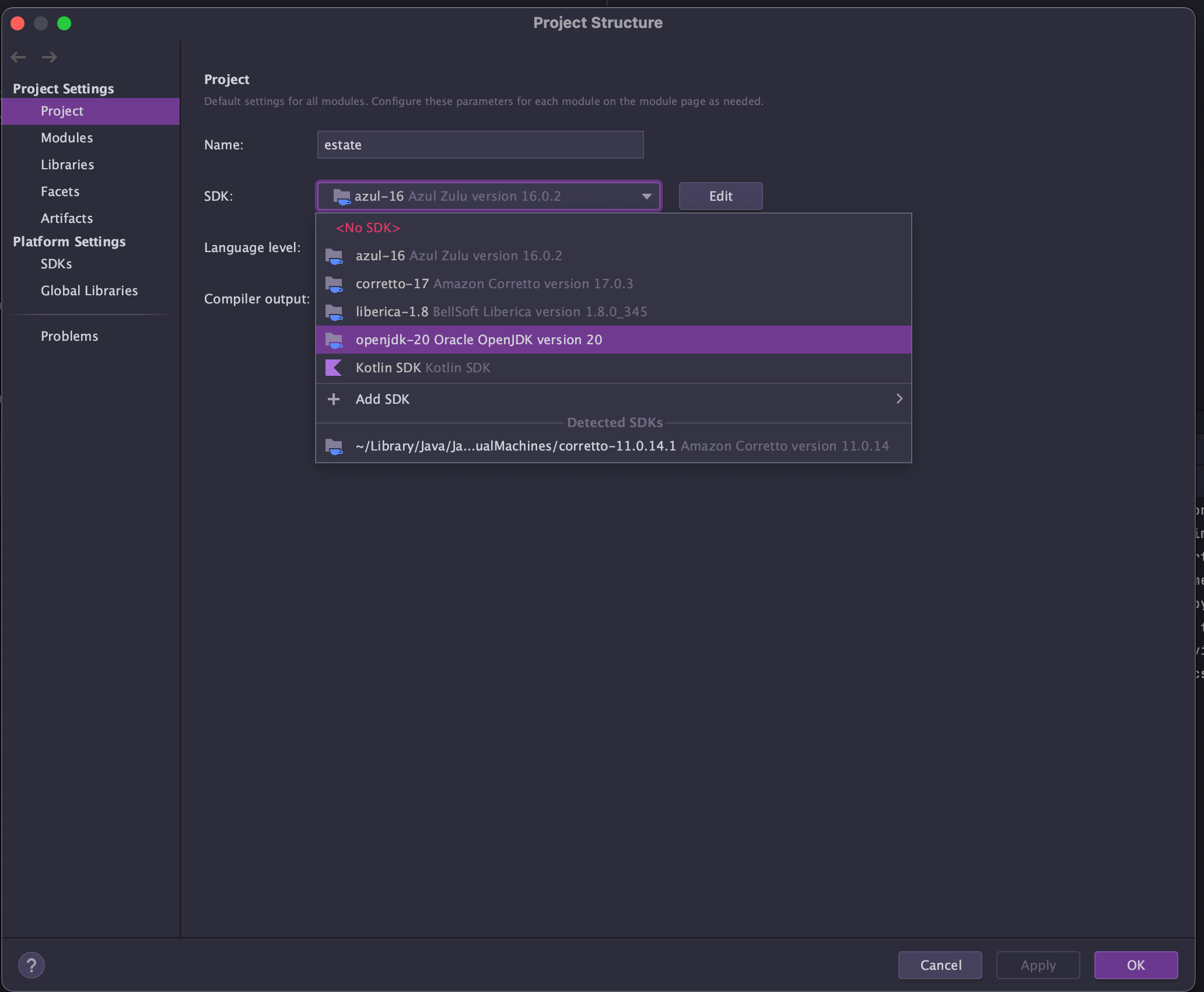This screenshot has height=992, width=1204.
Task: Click the forward navigation arrow
Action: (x=50, y=57)
